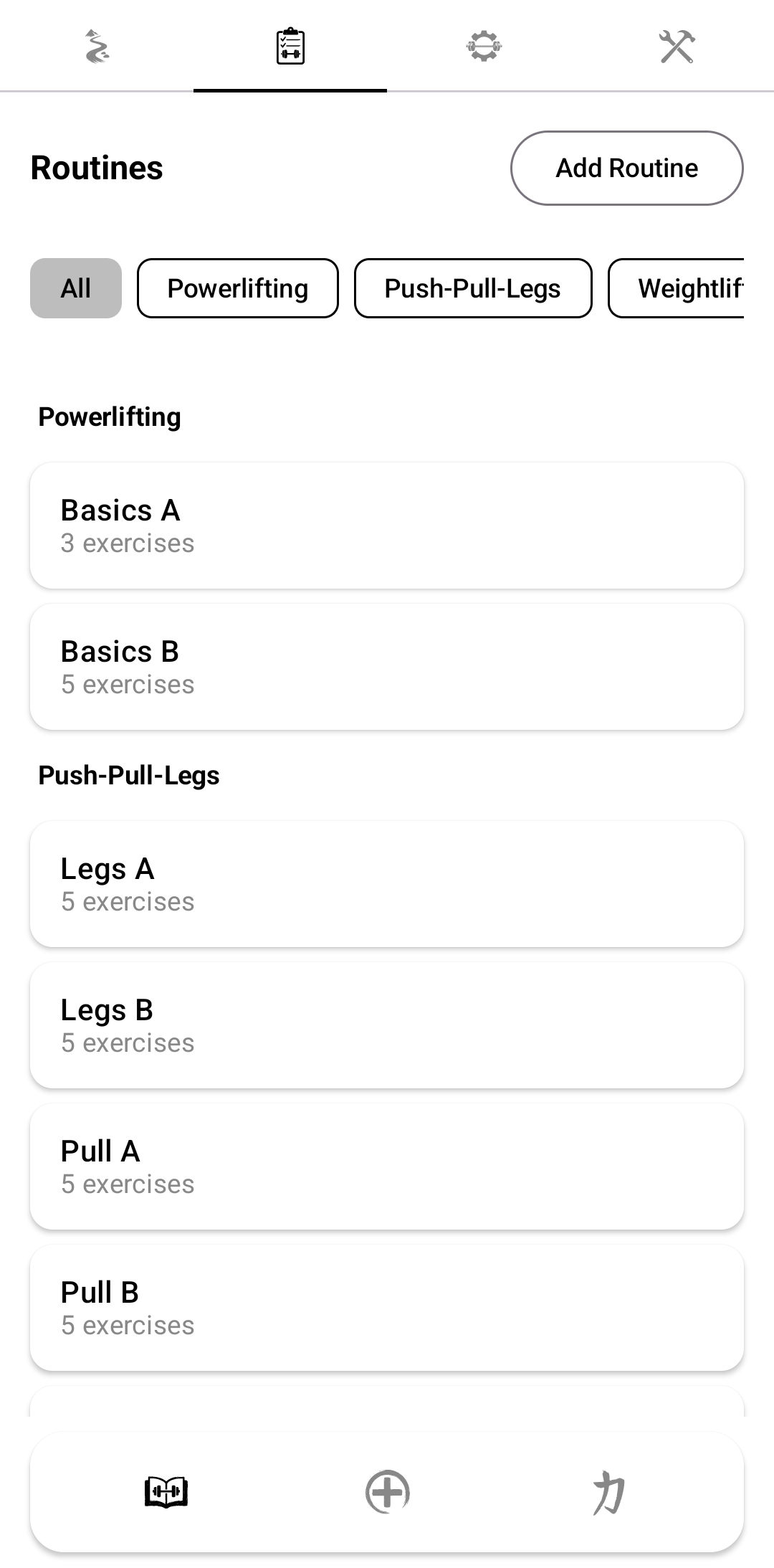Tap the kanji strength icon

point(608,1492)
